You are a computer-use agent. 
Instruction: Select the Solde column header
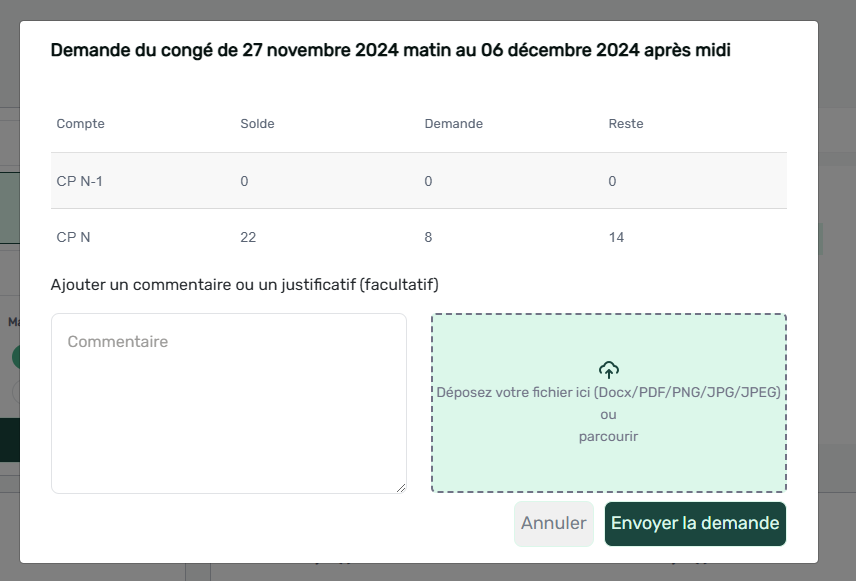point(257,124)
